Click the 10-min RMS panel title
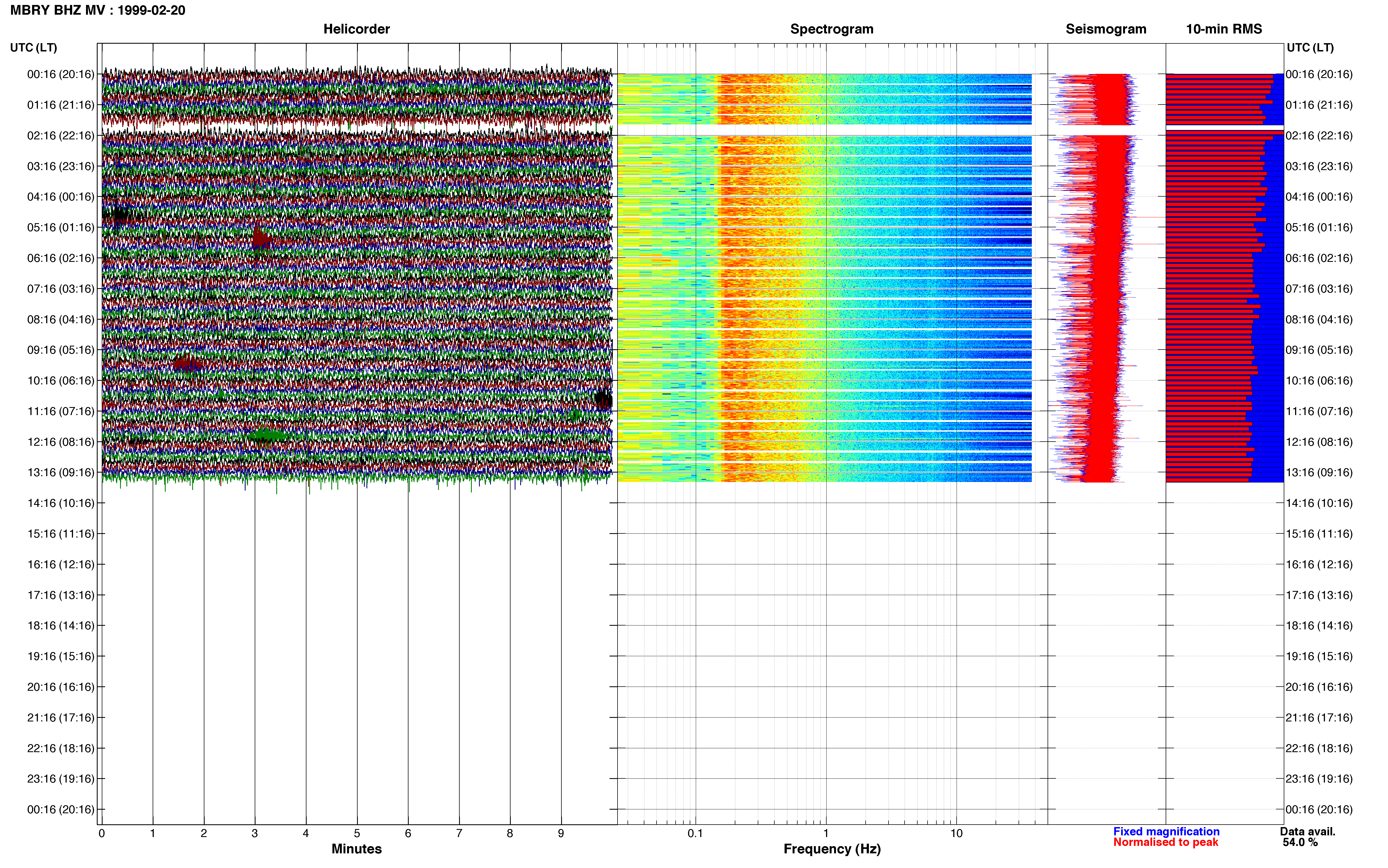Screen dimensions: 1388x868 point(1224,29)
